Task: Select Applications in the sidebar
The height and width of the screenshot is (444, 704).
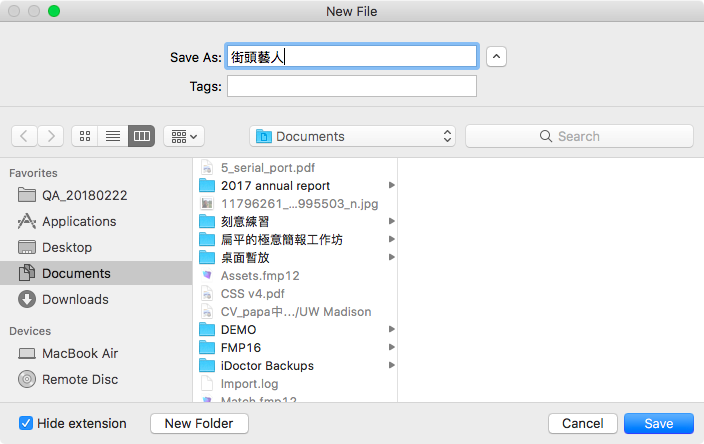Action: 96,221
